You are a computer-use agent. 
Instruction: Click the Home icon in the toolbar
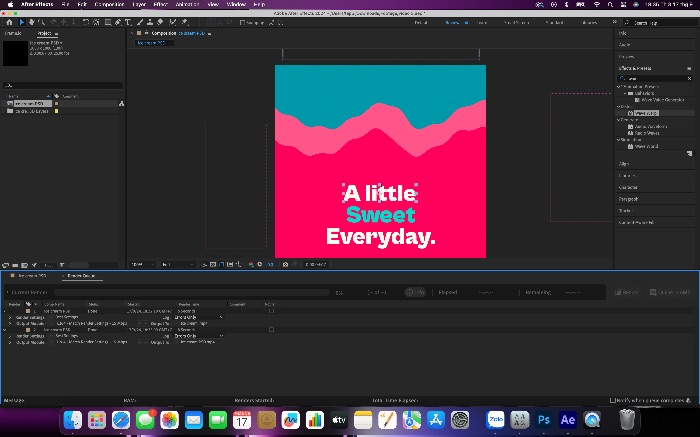click(x=9, y=22)
